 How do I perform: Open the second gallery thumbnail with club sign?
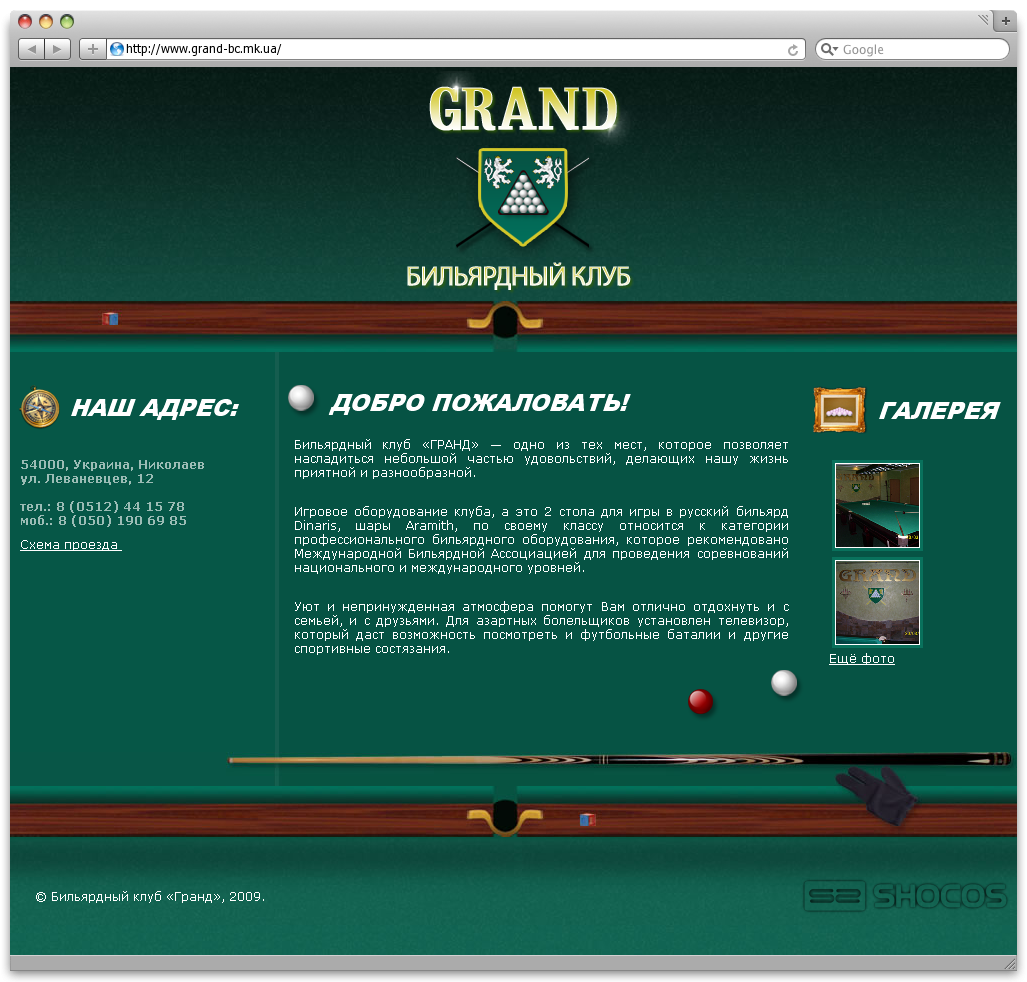point(877,602)
